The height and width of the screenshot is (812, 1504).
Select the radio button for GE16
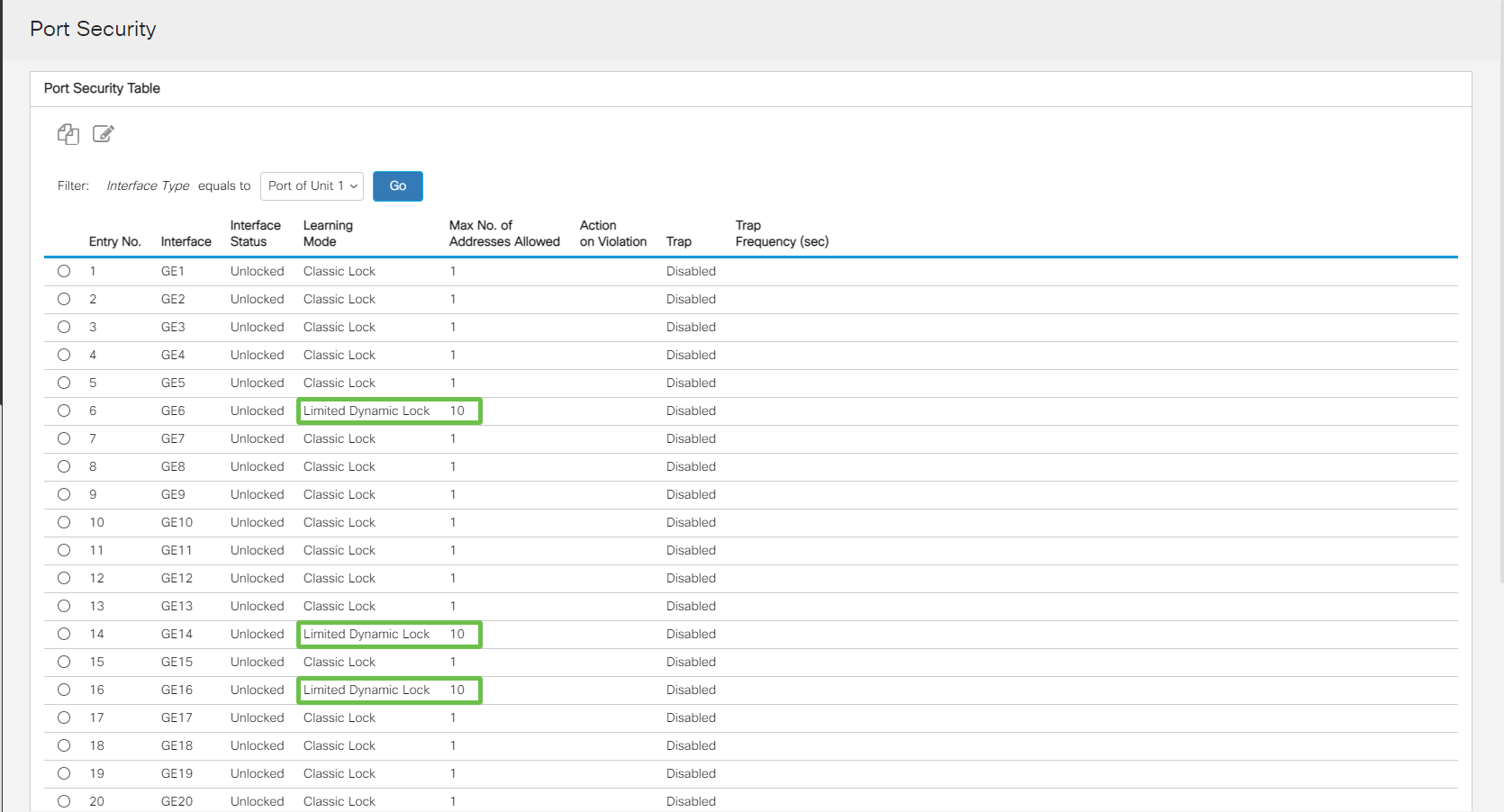64,690
